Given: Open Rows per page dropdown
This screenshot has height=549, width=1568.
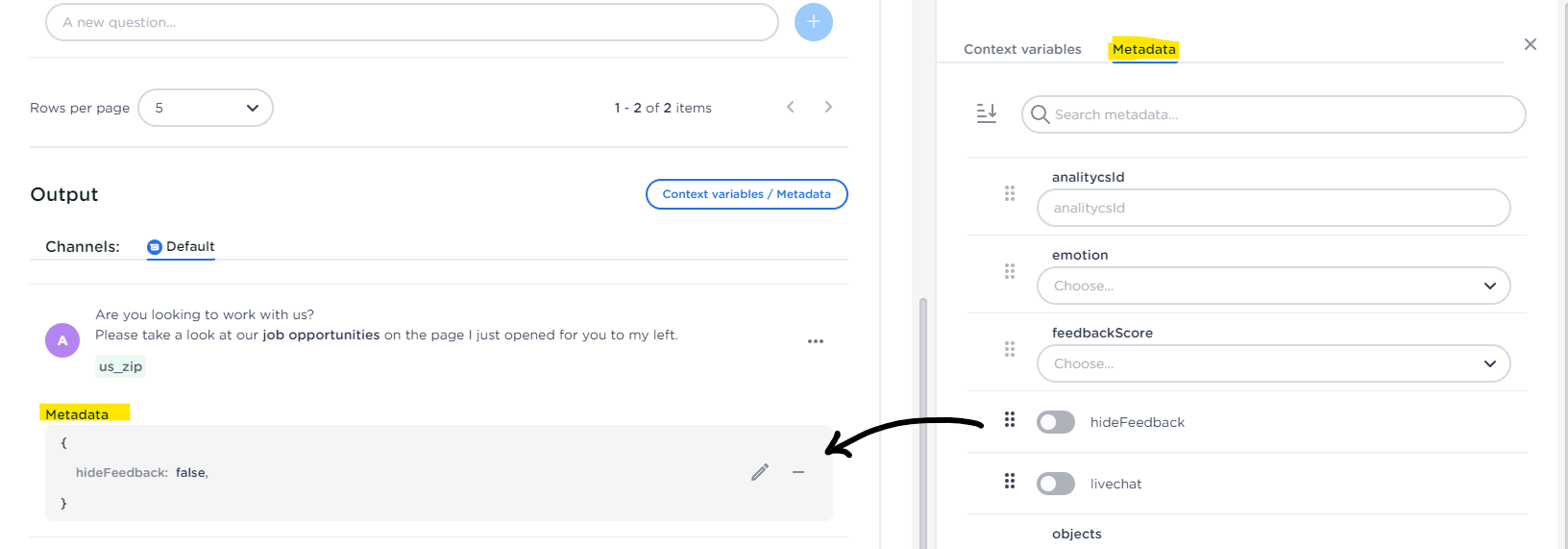Looking at the screenshot, I should [206, 108].
